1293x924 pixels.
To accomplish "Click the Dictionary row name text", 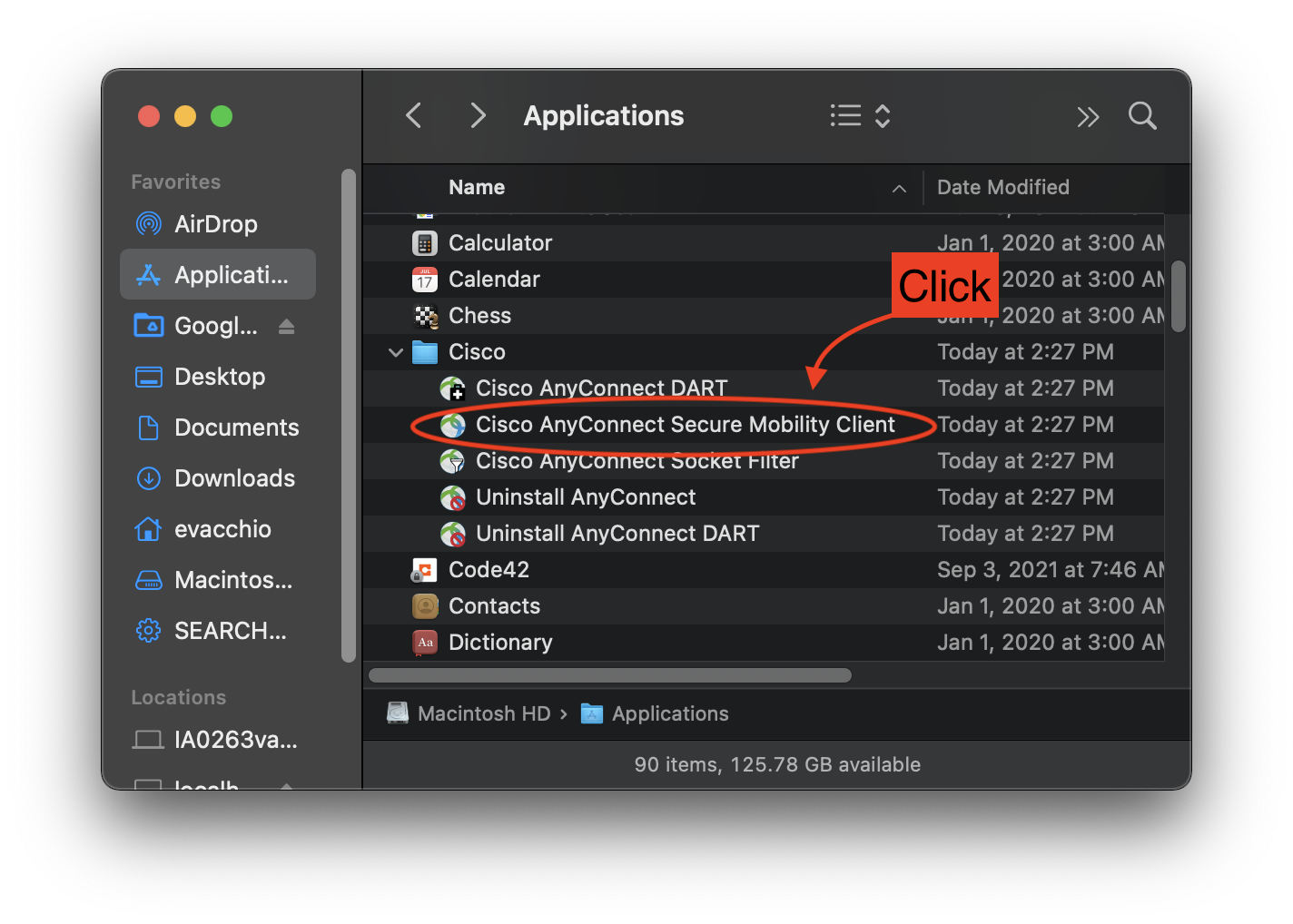I will [500, 643].
